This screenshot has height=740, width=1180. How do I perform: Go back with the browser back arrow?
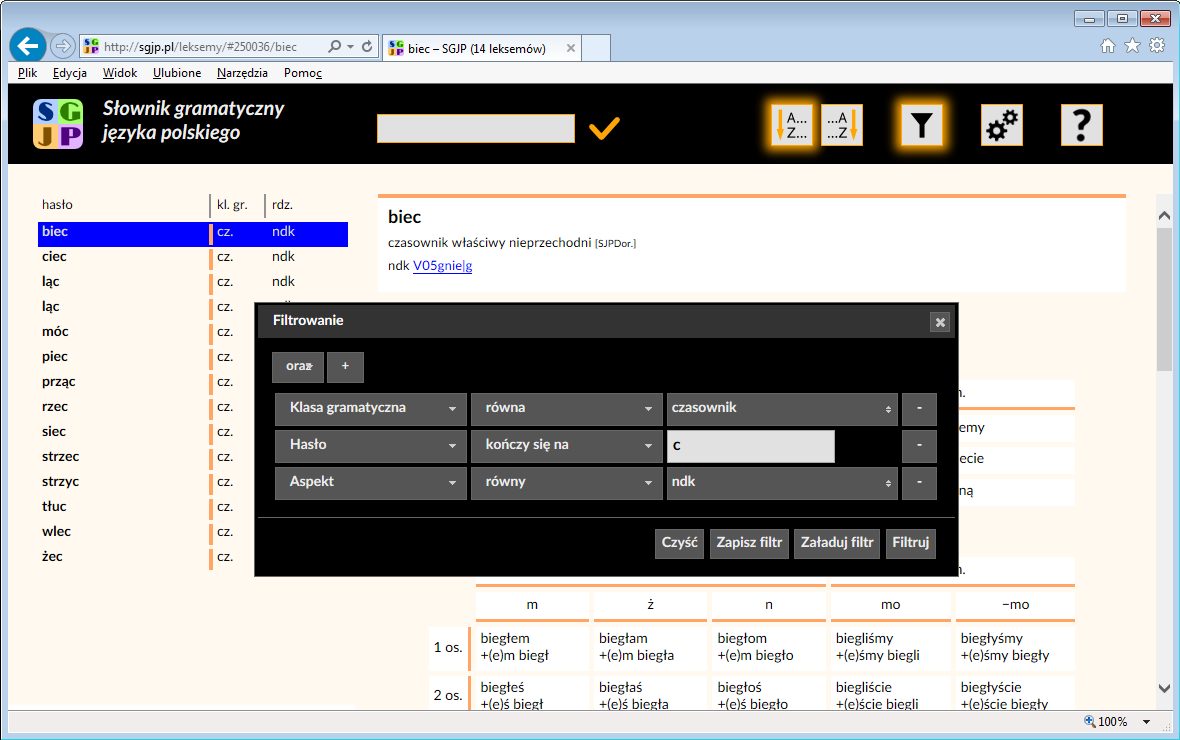(29, 46)
